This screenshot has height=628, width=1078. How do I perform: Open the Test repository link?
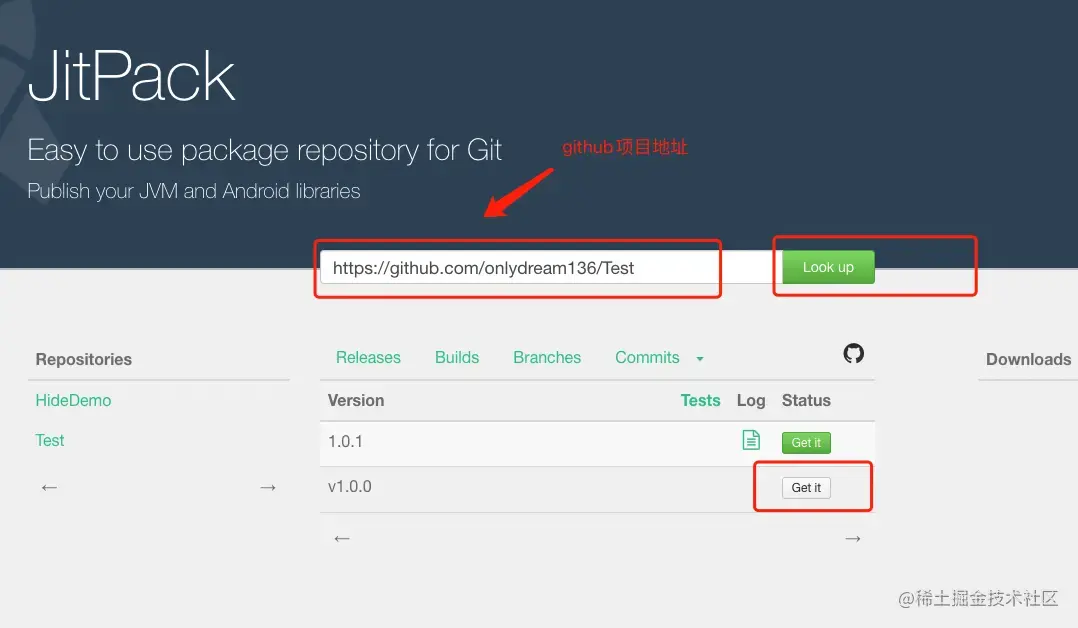point(50,440)
